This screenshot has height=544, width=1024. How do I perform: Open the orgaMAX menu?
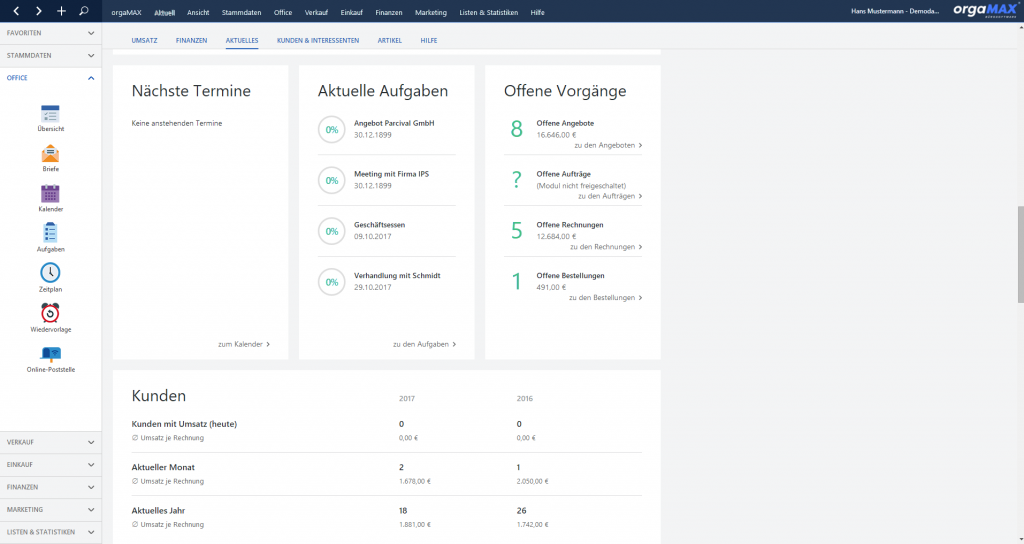126,12
